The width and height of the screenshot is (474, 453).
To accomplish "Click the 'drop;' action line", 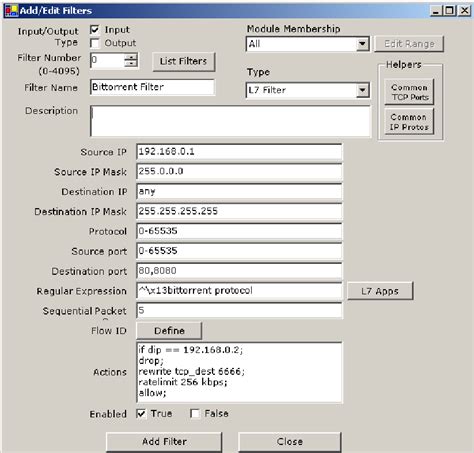I will [151, 361].
